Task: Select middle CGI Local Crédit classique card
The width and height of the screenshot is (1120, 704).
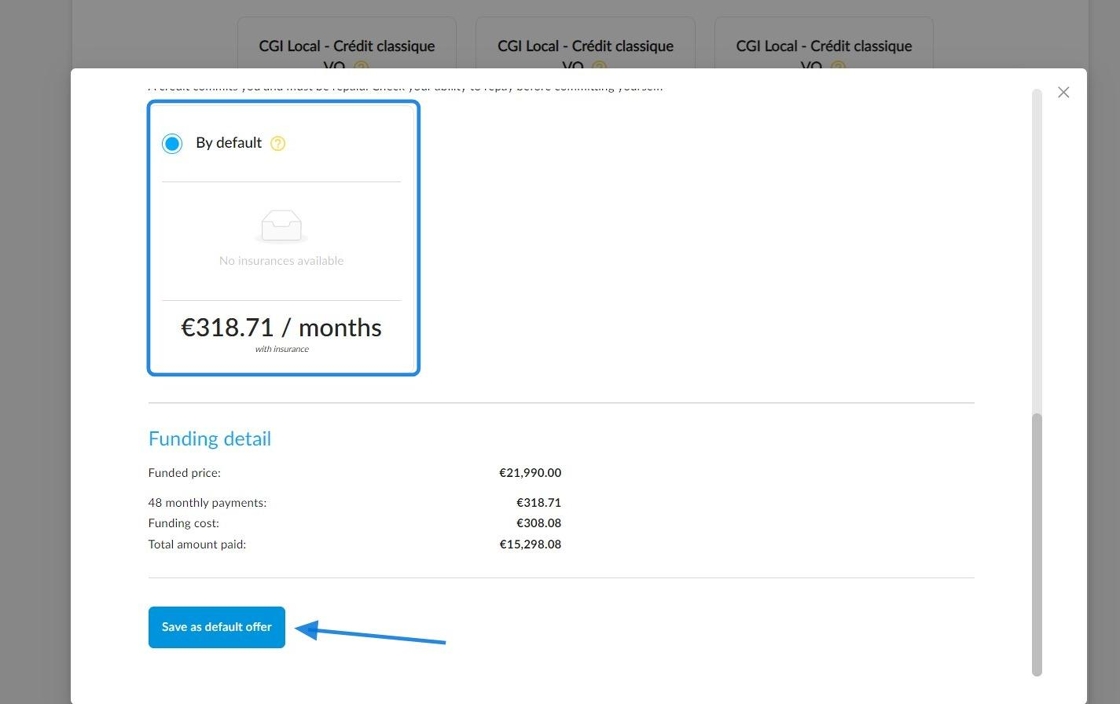Action: click(x=585, y=44)
